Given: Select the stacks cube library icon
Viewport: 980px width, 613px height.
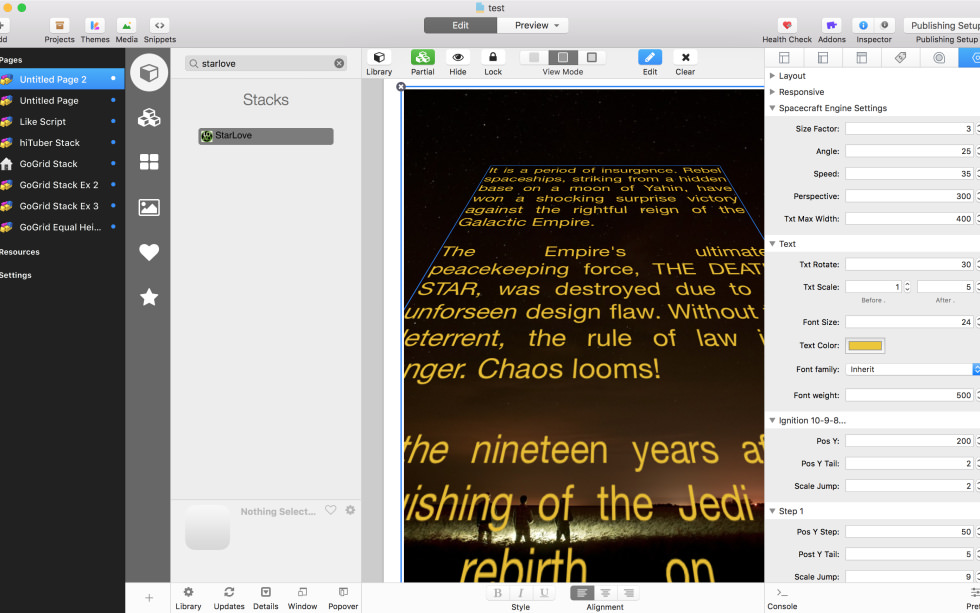Looking at the screenshot, I should pyautogui.click(x=149, y=72).
